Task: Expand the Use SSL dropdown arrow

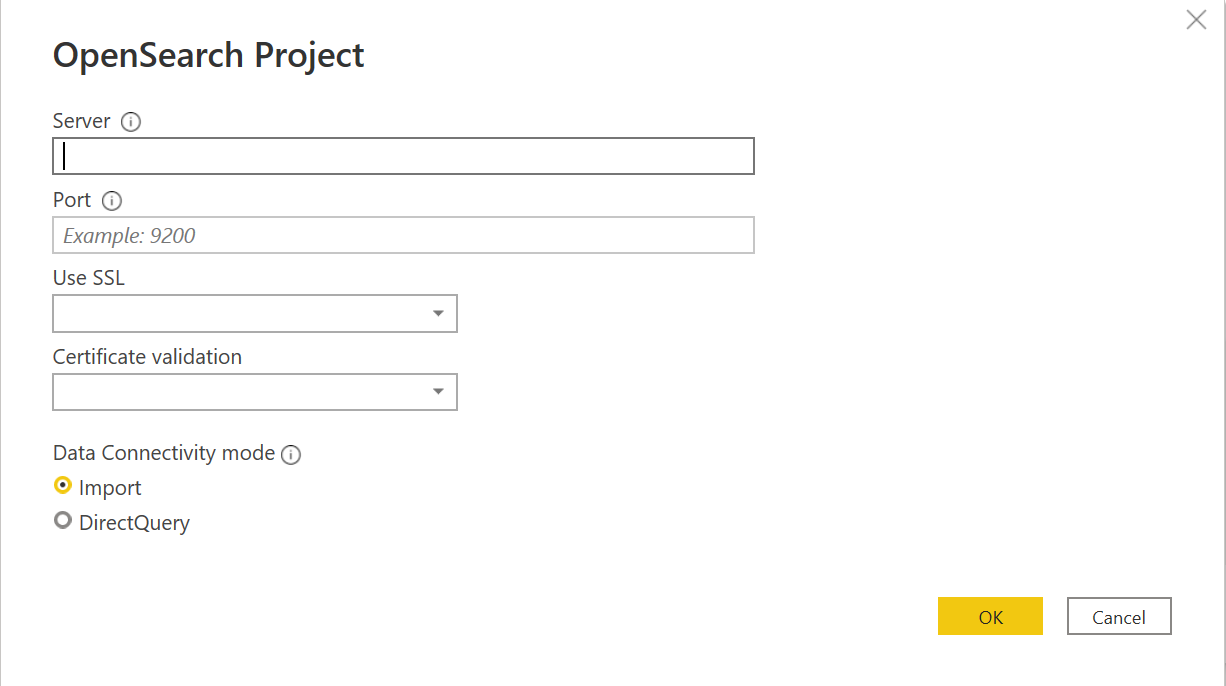Action: click(x=438, y=314)
